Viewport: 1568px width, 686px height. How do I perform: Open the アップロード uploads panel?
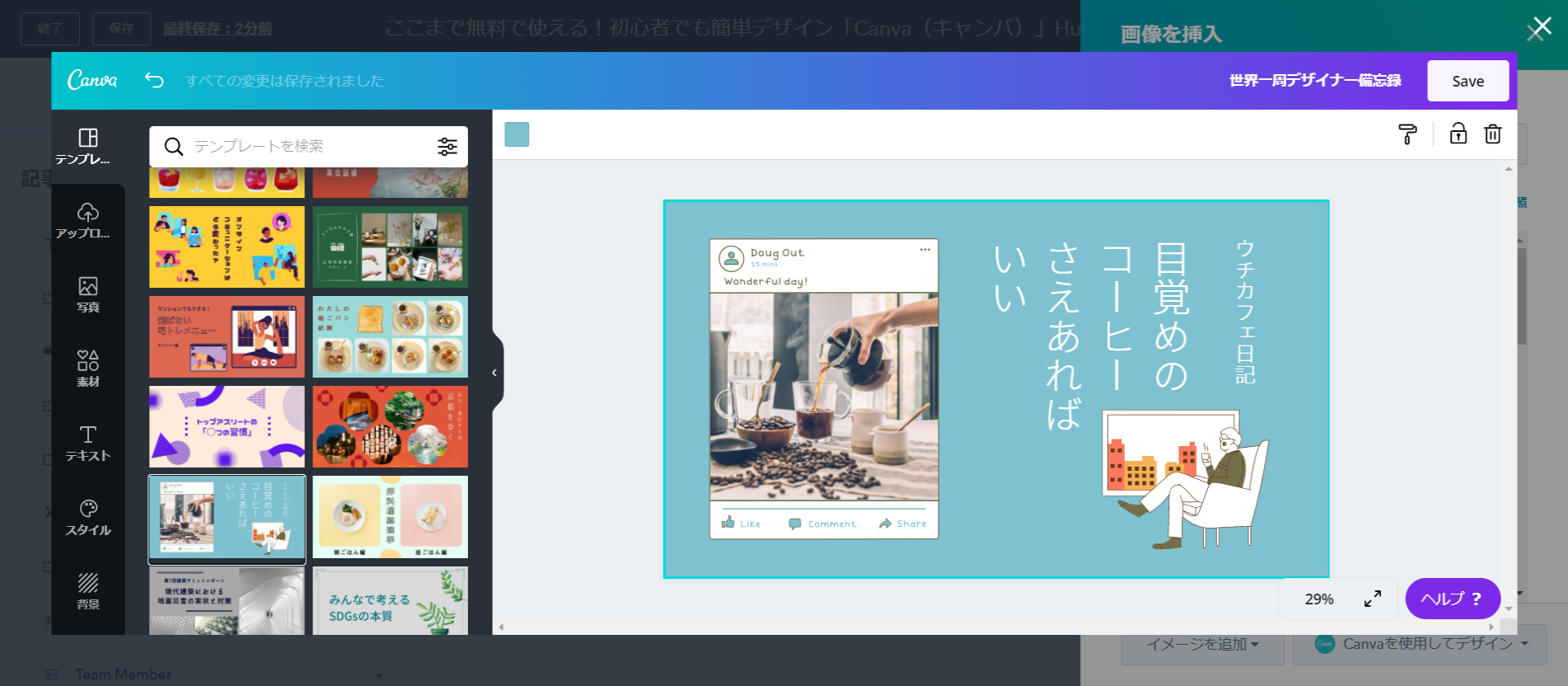click(88, 221)
